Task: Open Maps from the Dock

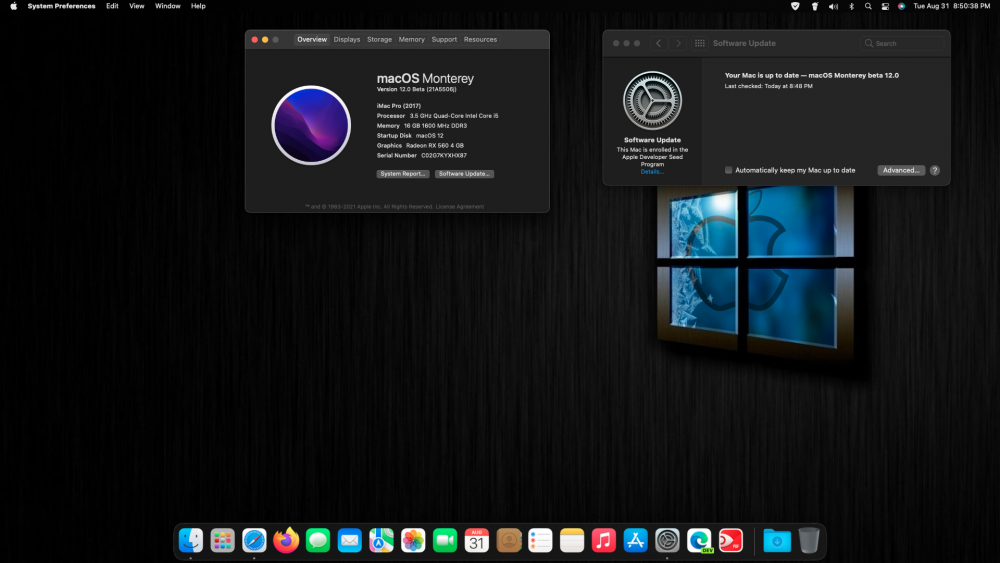Action: pyautogui.click(x=381, y=541)
